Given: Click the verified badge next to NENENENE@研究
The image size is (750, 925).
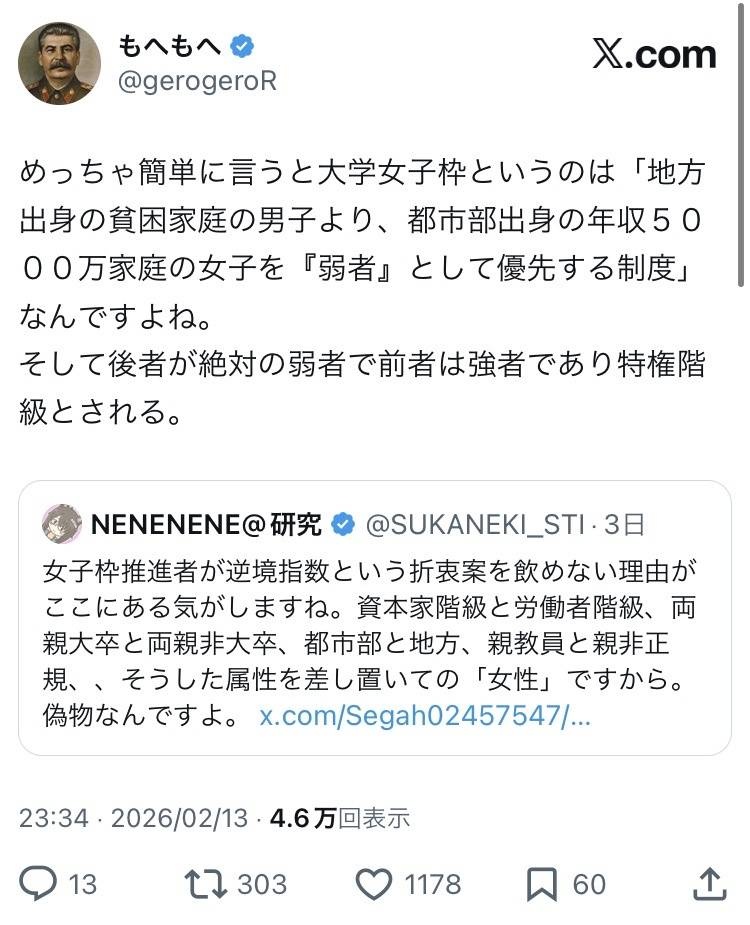Looking at the screenshot, I should click(x=342, y=523).
